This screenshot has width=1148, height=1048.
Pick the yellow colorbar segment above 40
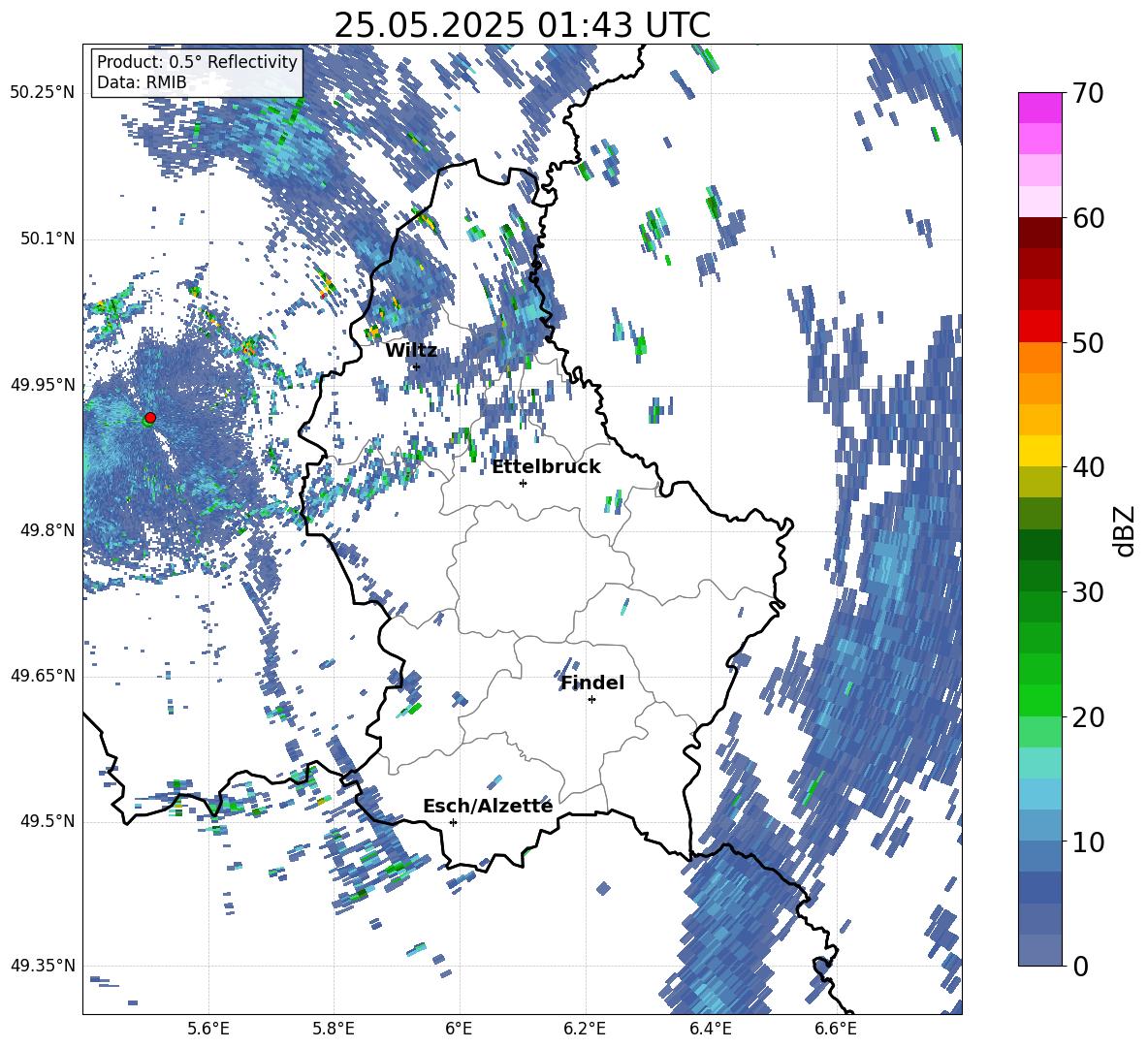point(1039,451)
